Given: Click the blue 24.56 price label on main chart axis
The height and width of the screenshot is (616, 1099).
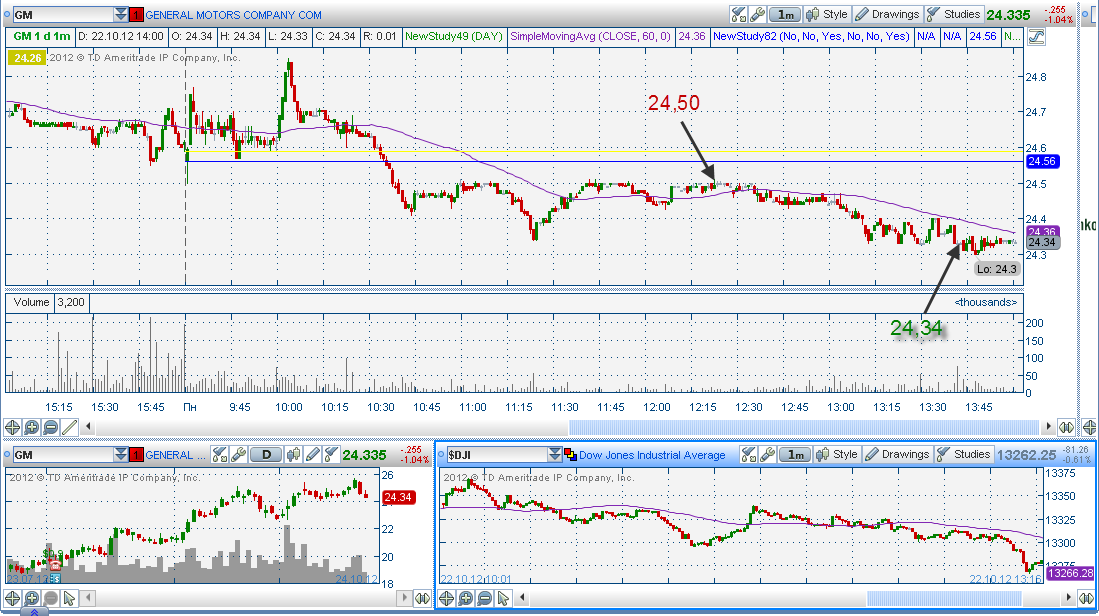Looking at the screenshot, I should click(1042, 161).
